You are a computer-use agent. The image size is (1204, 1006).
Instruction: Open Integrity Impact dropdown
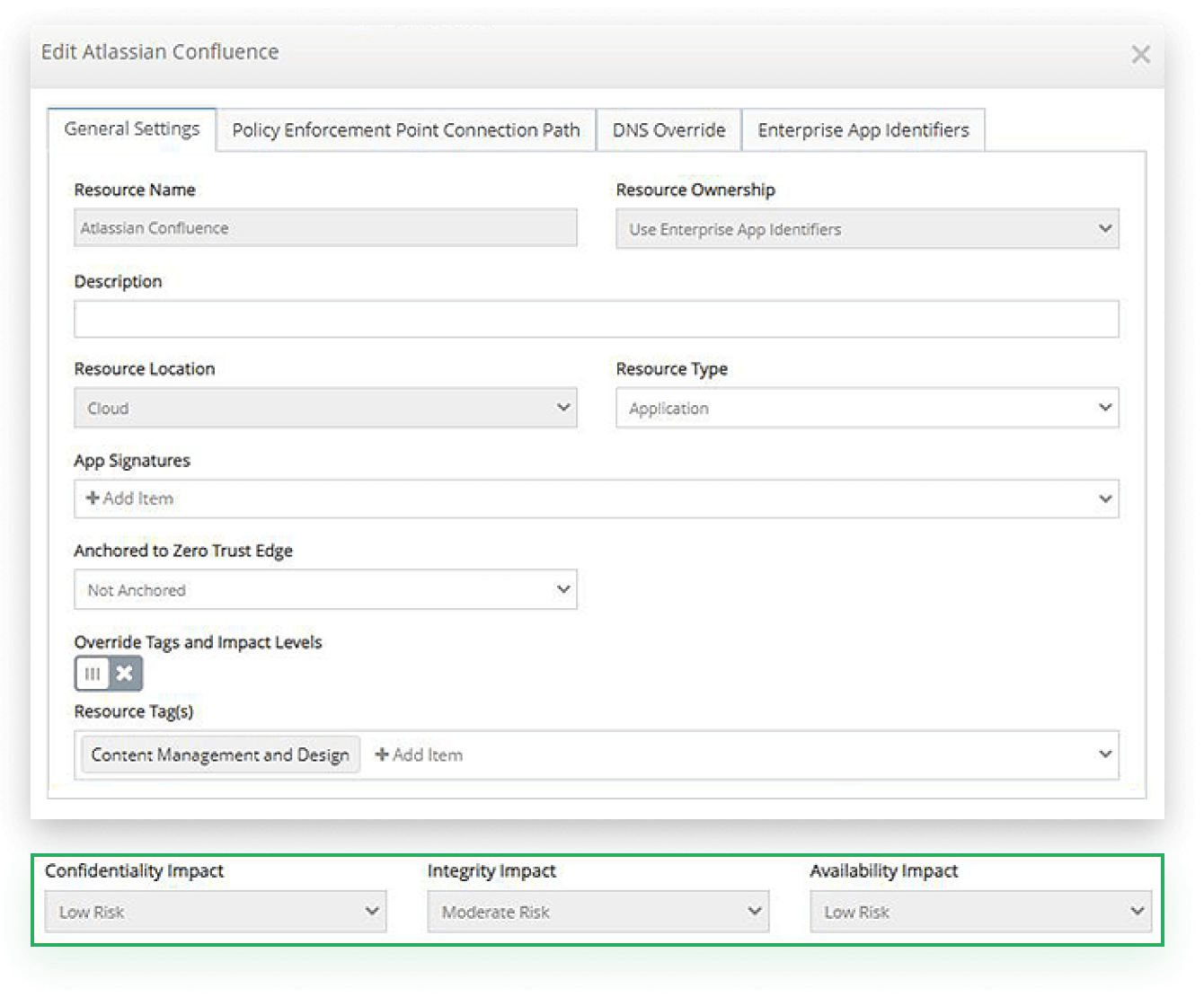click(x=598, y=912)
